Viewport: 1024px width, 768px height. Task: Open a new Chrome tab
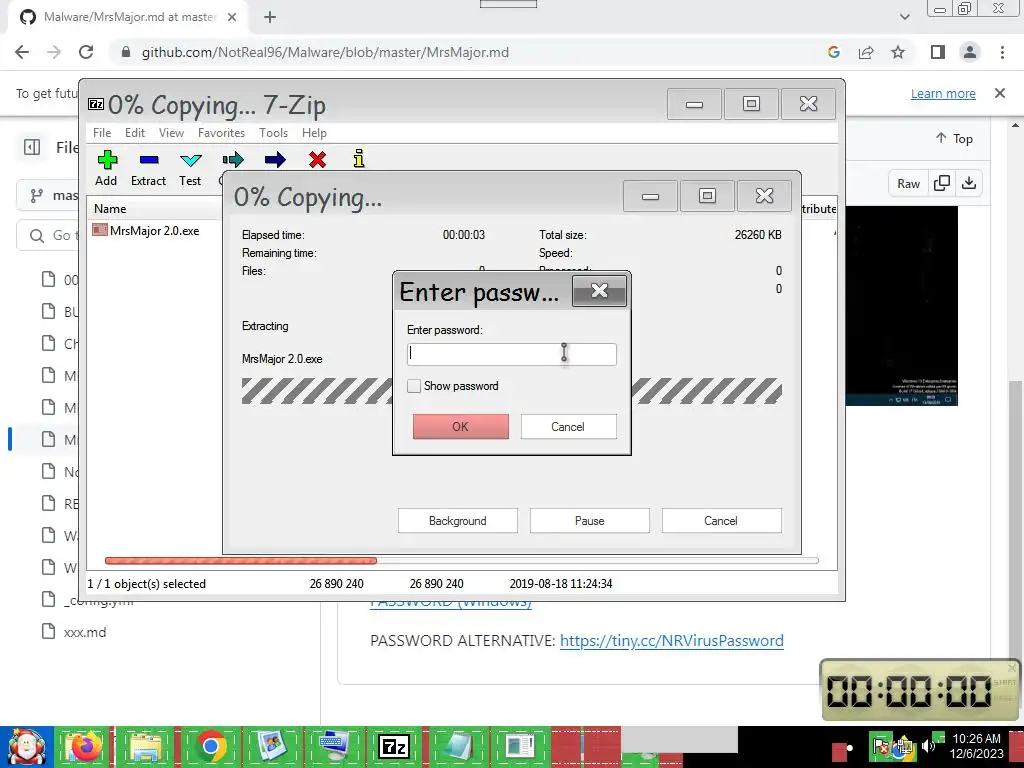click(x=270, y=18)
